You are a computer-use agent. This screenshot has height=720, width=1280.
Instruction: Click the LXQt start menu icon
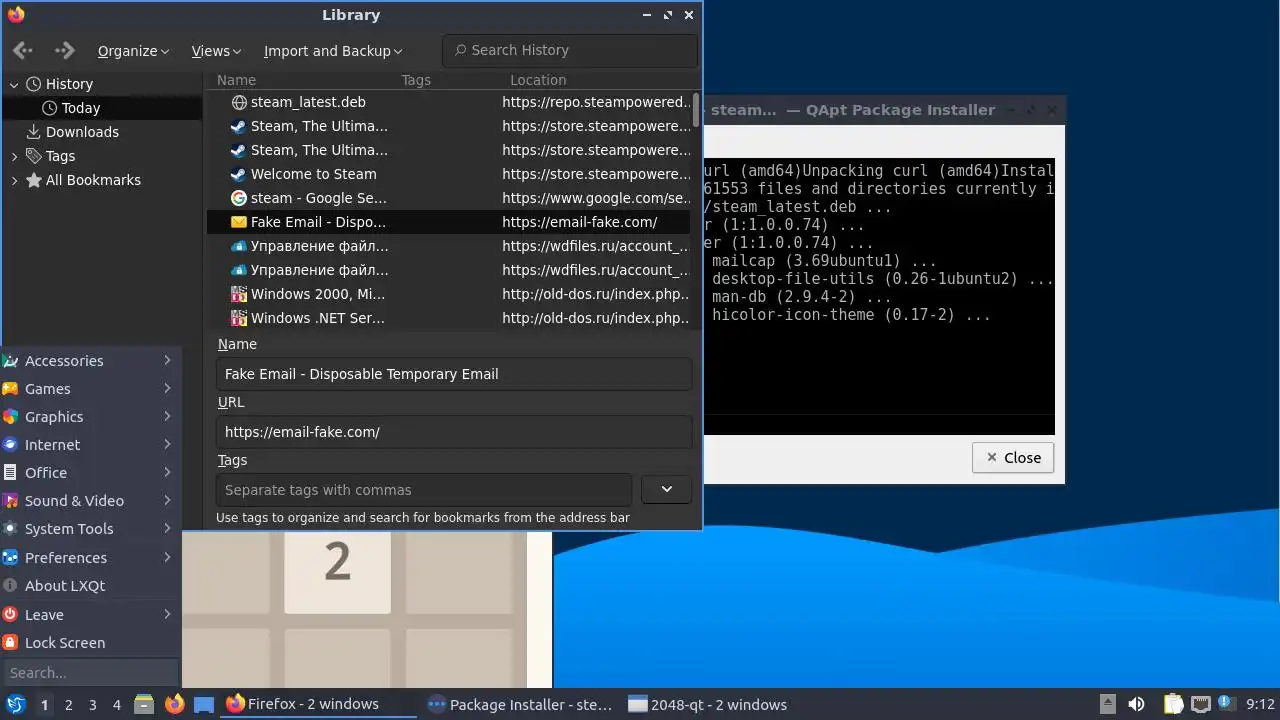click(16, 704)
